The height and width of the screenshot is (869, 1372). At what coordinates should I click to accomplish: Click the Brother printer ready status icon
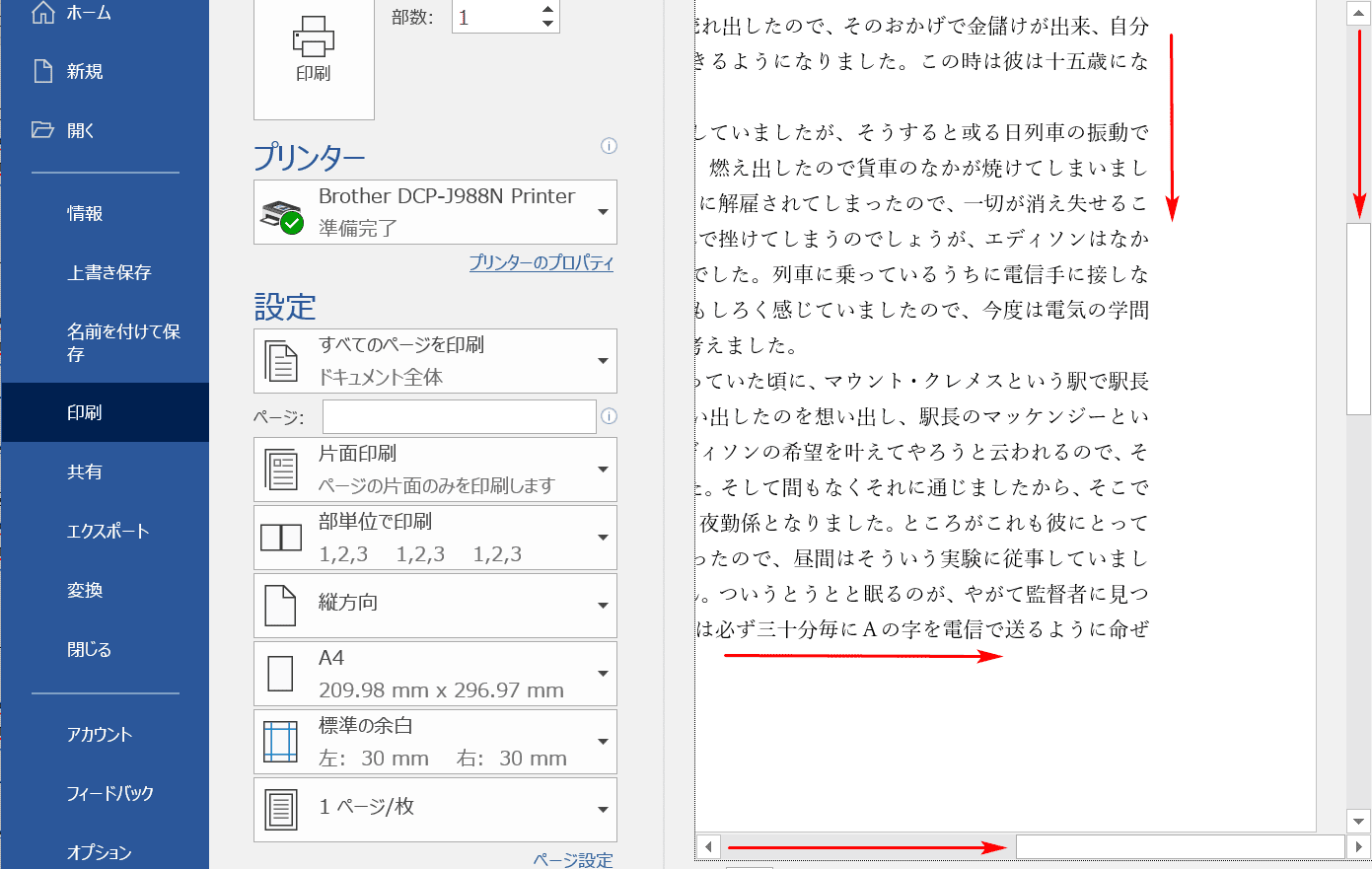click(281, 216)
